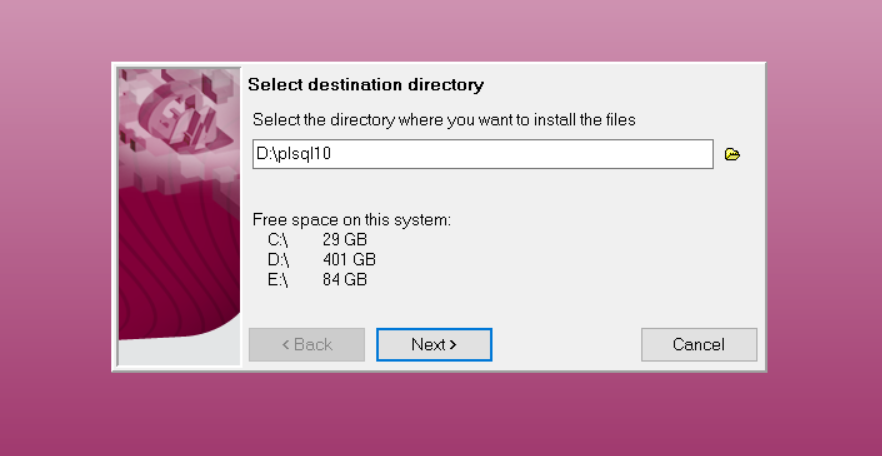Select the C:\ drive entry

click(278, 240)
